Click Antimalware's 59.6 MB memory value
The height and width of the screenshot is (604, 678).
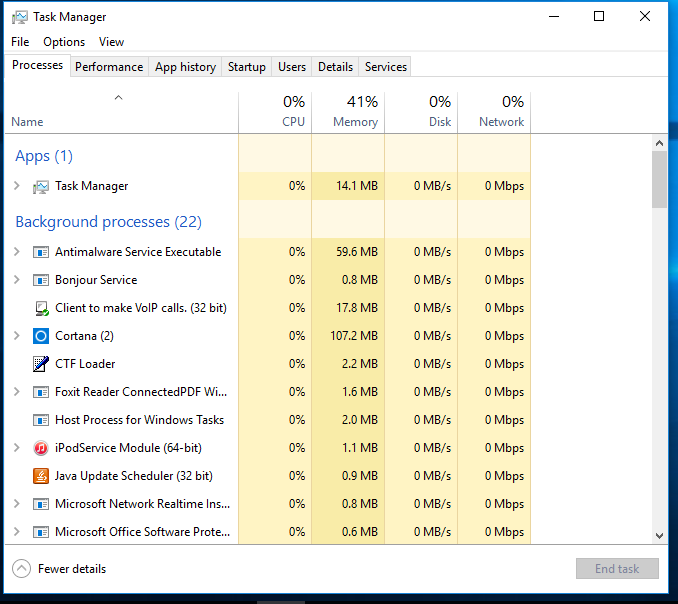(x=357, y=252)
